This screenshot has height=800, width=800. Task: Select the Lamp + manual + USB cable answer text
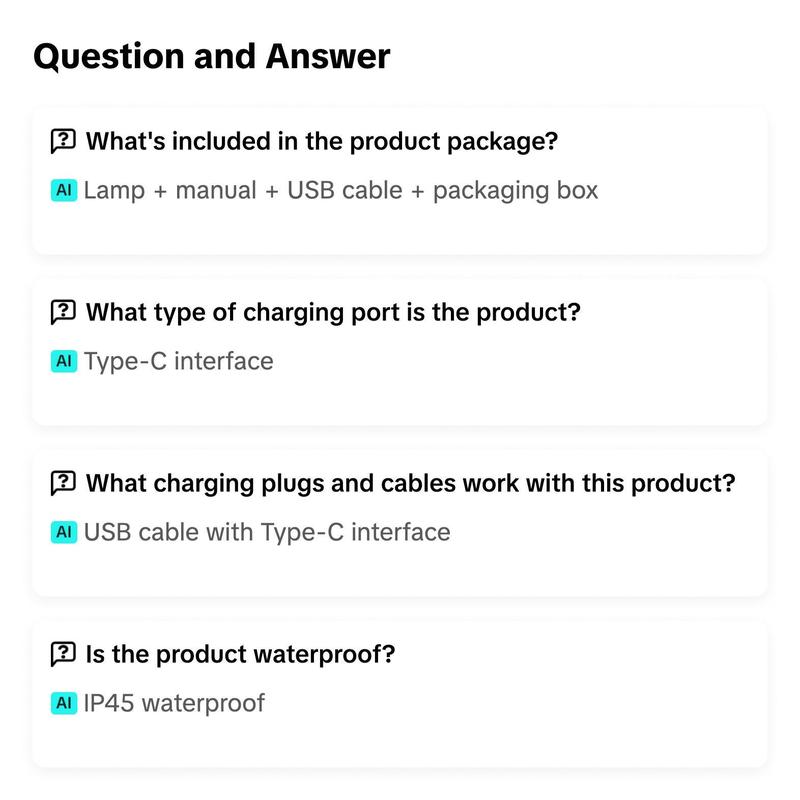[340, 191]
